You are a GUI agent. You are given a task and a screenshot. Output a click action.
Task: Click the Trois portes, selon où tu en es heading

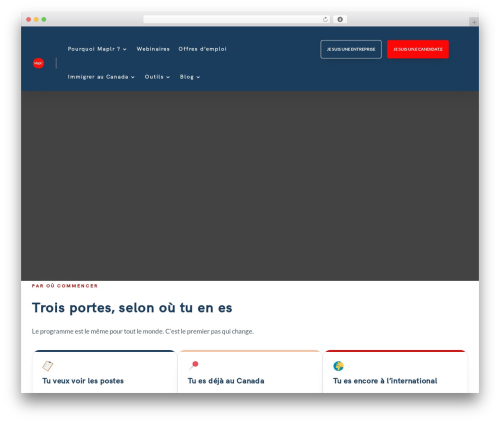pyautogui.click(x=132, y=308)
